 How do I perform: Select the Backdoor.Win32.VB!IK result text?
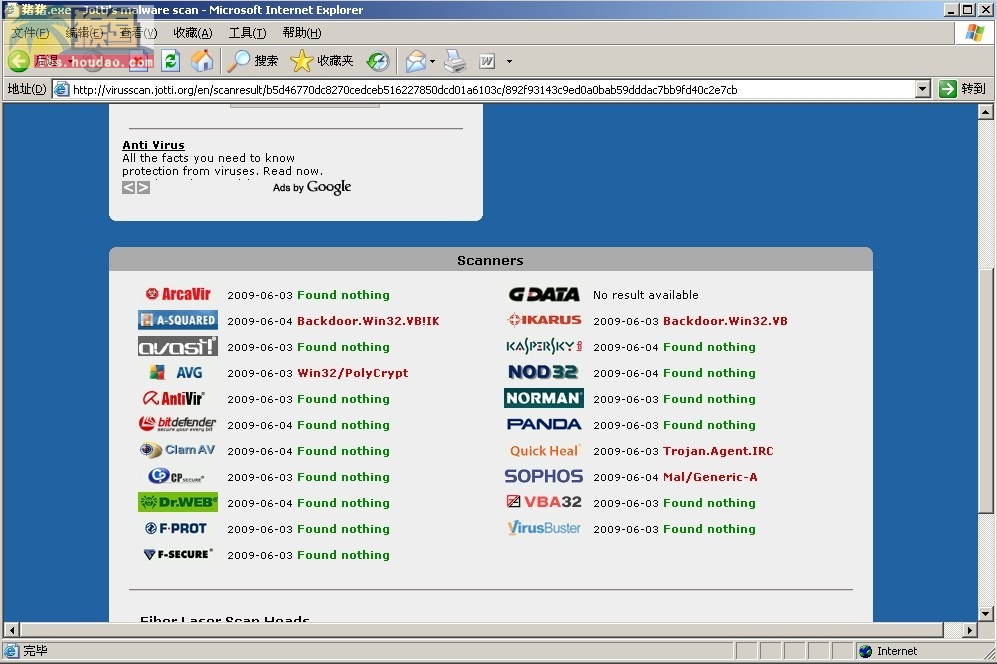click(368, 321)
